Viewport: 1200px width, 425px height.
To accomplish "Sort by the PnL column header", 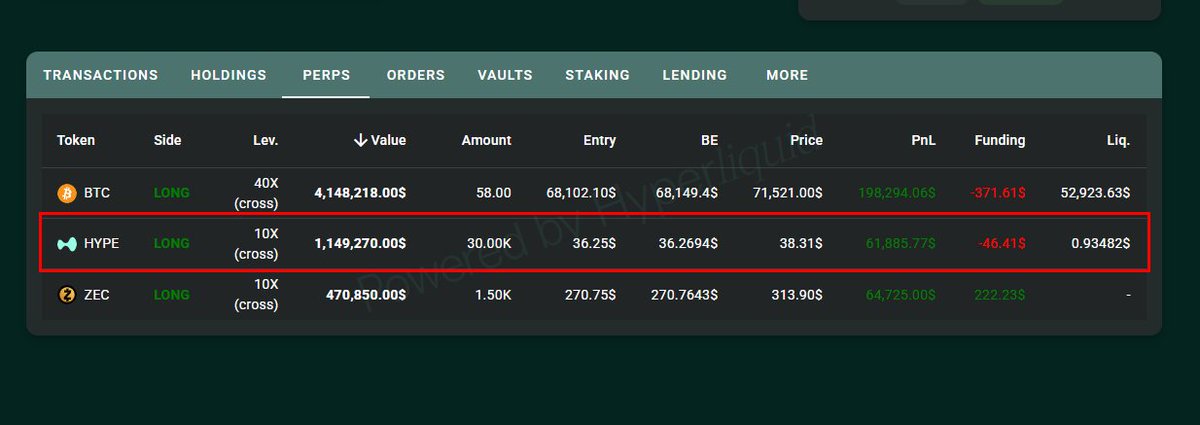I will (923, 140).
